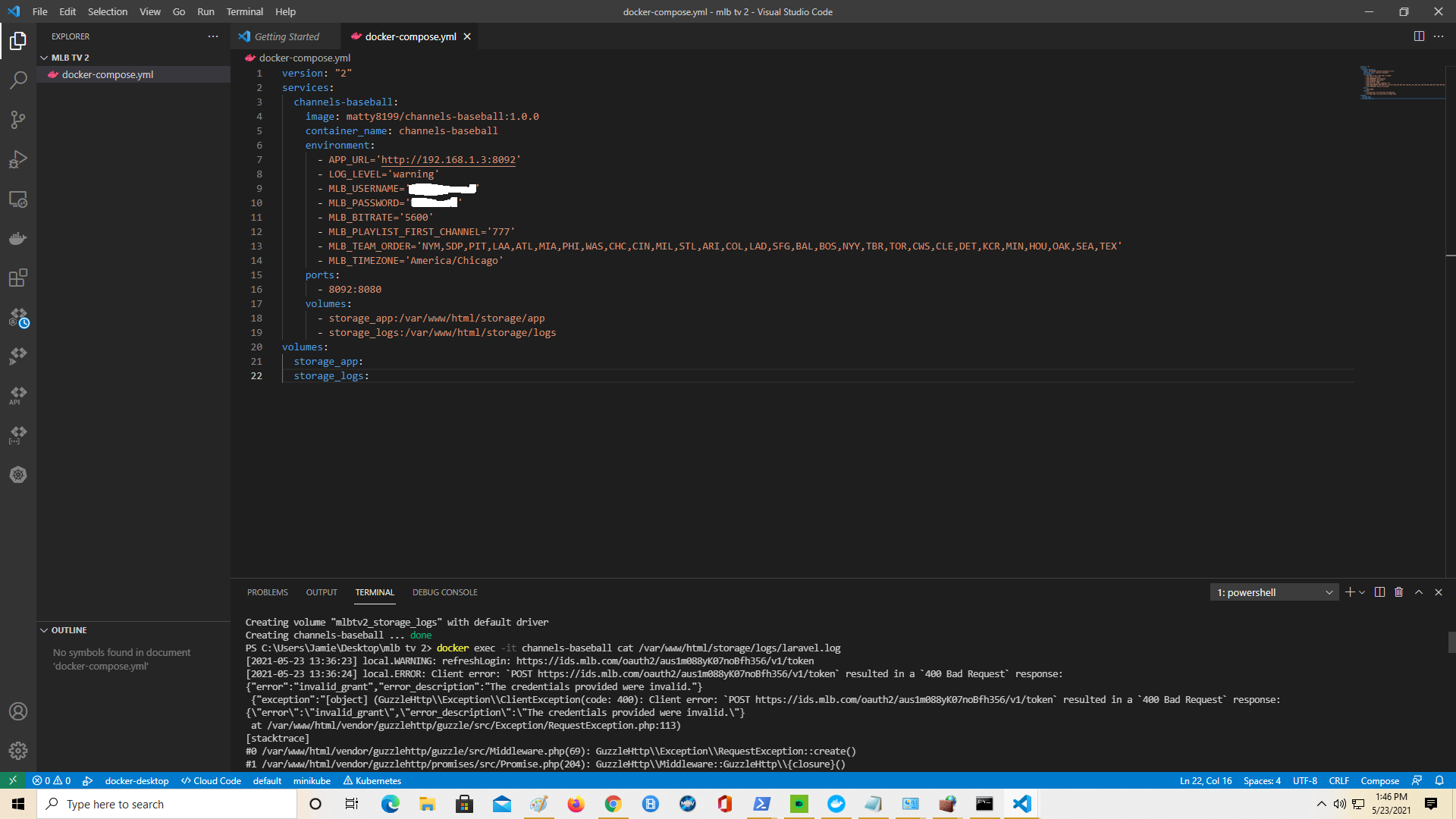Switch to the Problems panel tab
This screenshot has height=819, width=1456.
(267, 592)
